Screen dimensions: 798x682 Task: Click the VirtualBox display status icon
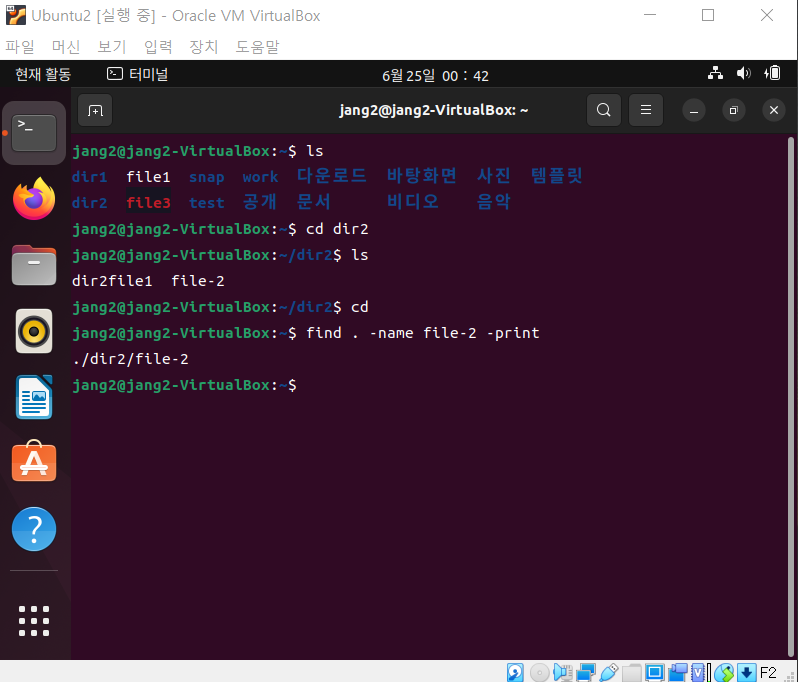pyautogui.click(x=654, y=672)
